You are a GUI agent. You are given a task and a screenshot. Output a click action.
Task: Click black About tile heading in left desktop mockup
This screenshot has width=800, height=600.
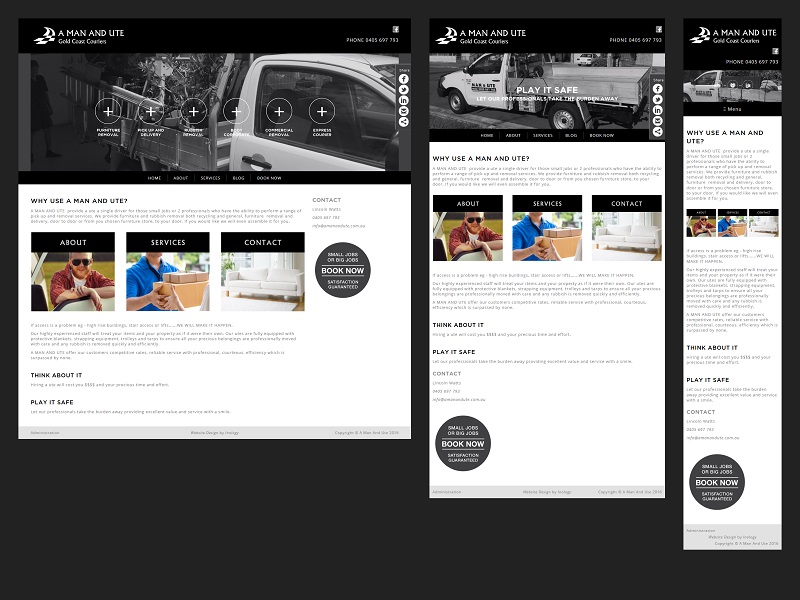(73, 242)
